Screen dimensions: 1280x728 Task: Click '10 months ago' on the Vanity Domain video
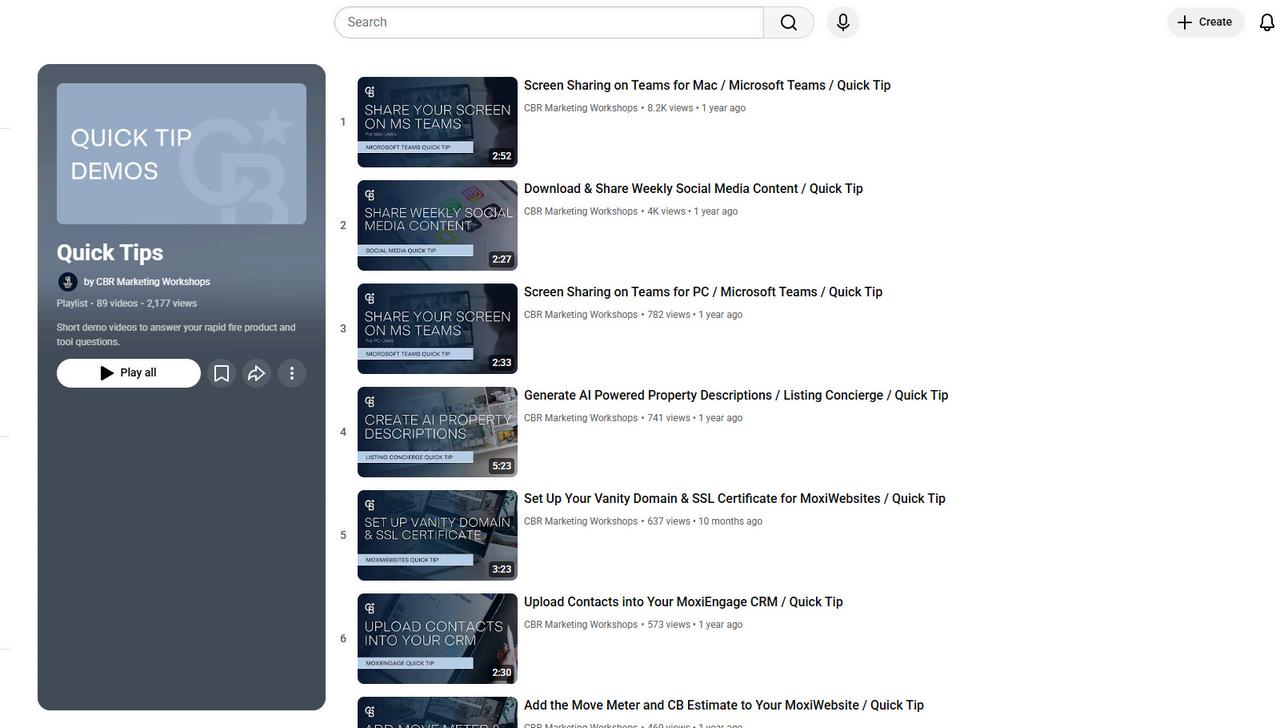click(730, 522)
